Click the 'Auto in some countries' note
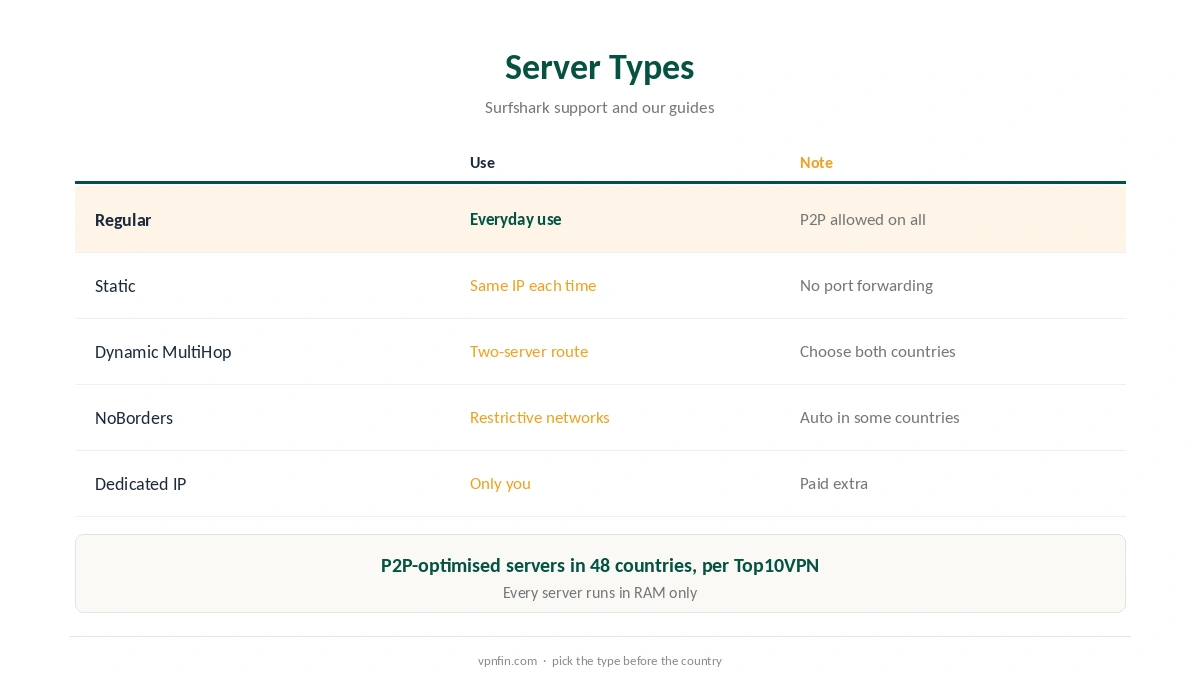Image resolution: width=1200 pixels, height=680 pixels. pyautogui.click(x=880, y=417)
